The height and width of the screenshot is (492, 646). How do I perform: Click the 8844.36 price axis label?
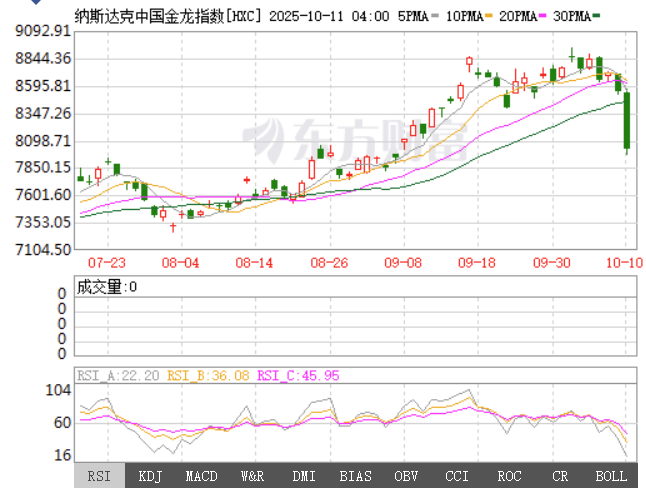tap(43, 59)
